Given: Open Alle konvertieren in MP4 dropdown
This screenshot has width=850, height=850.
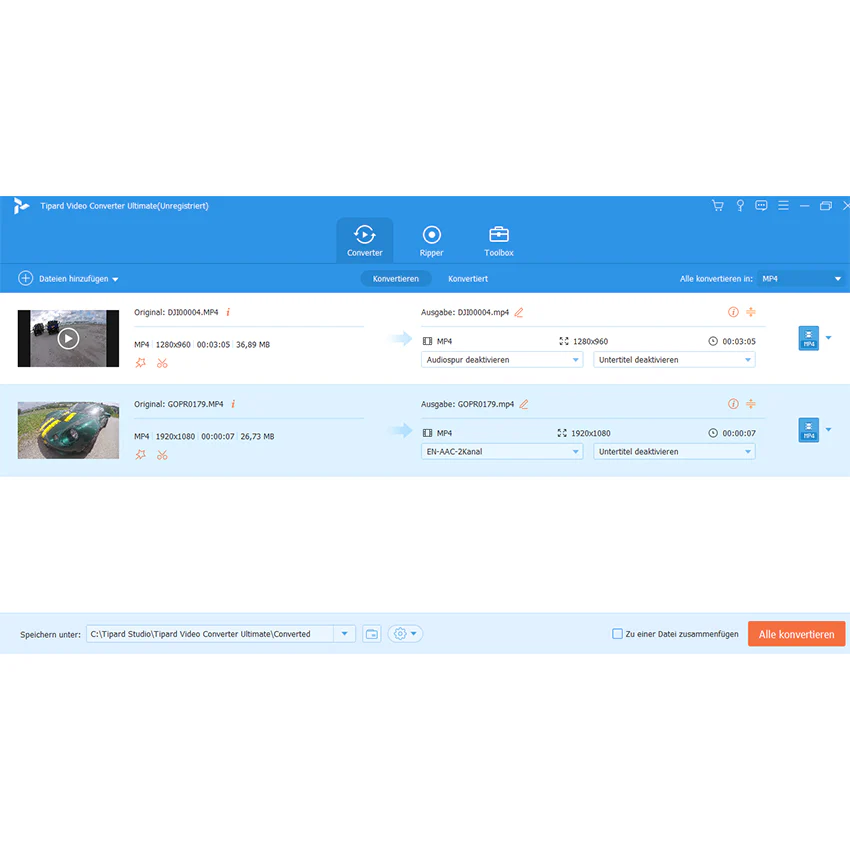Looking at the screenshot, I should click(801, 279).
